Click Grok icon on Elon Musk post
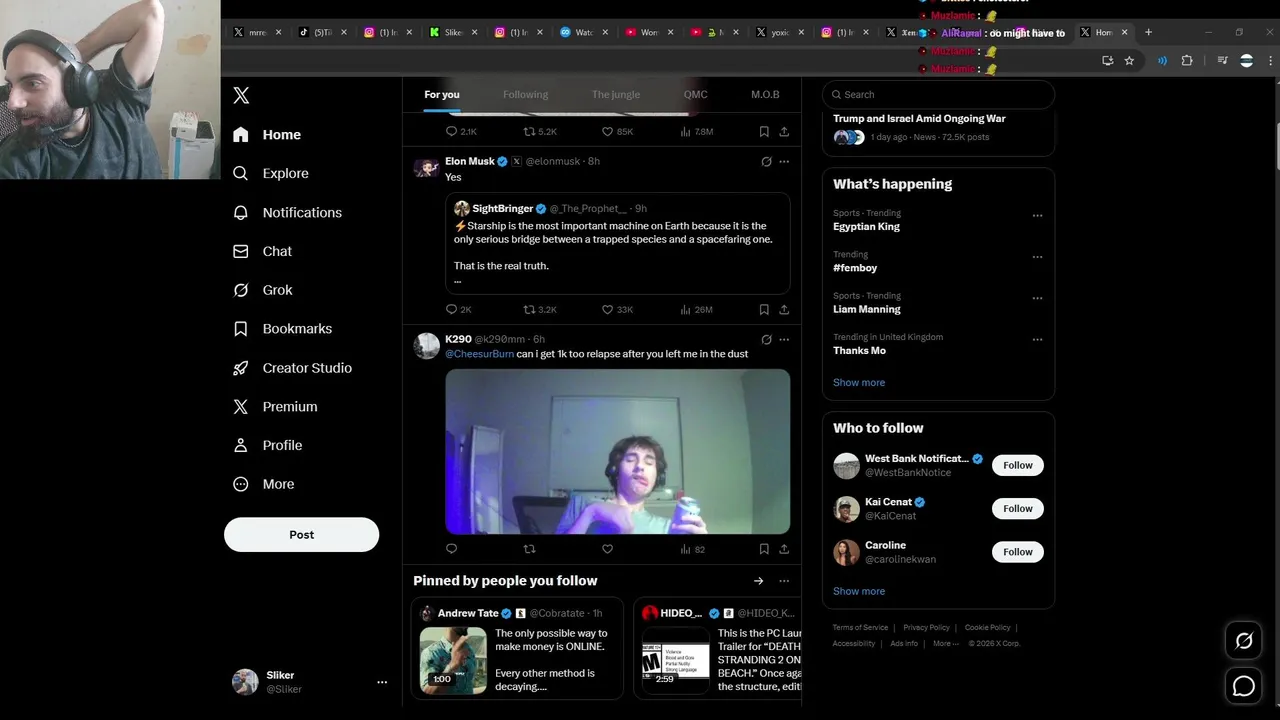Screen dimensions: 1280x720 click(766, 161)
